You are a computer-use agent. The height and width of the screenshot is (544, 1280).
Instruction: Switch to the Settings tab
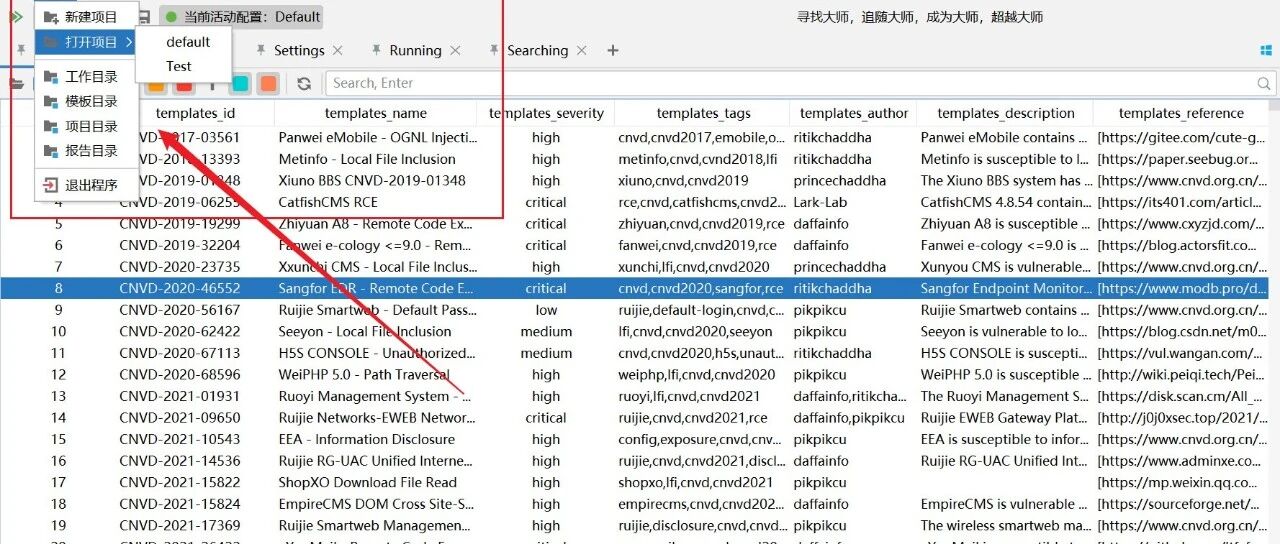click(x=299, y=50)
